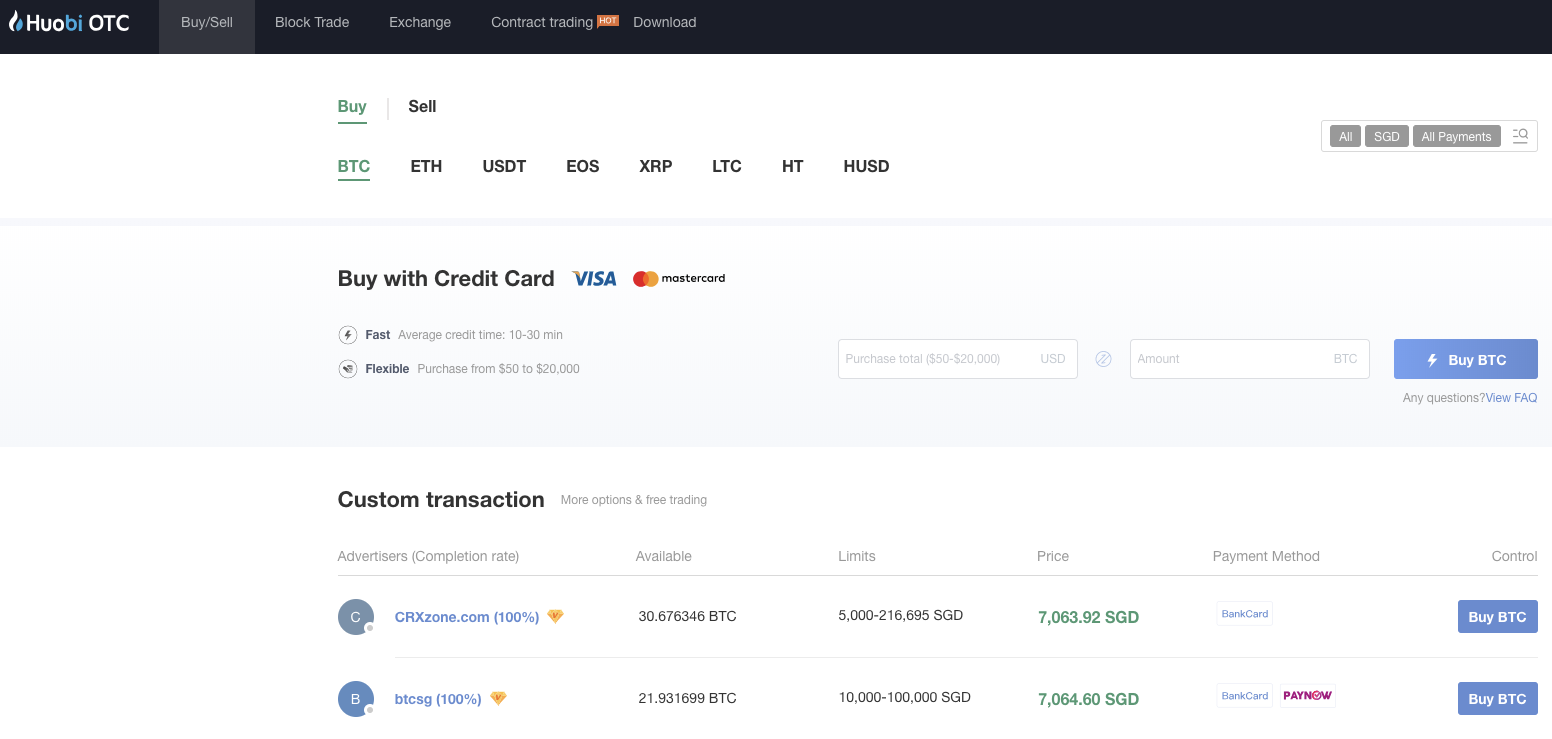1552x739 pixels.
Task: Open the All Payments filter tag
Action: coord(1456,137)
